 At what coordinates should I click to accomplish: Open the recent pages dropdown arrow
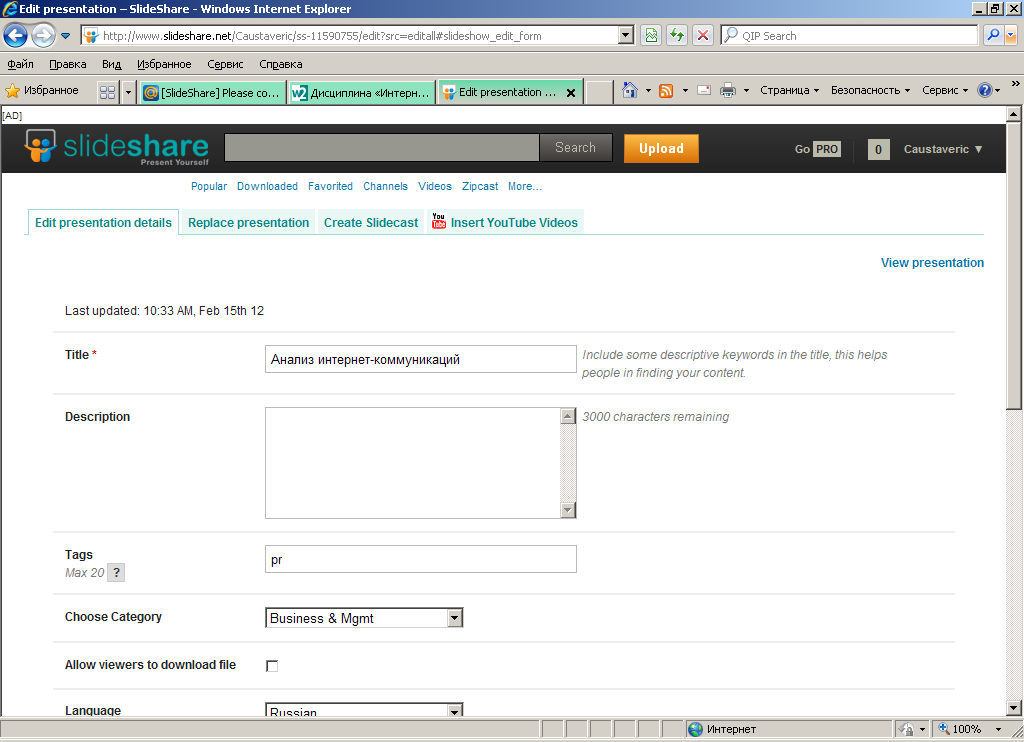point(65,36)
